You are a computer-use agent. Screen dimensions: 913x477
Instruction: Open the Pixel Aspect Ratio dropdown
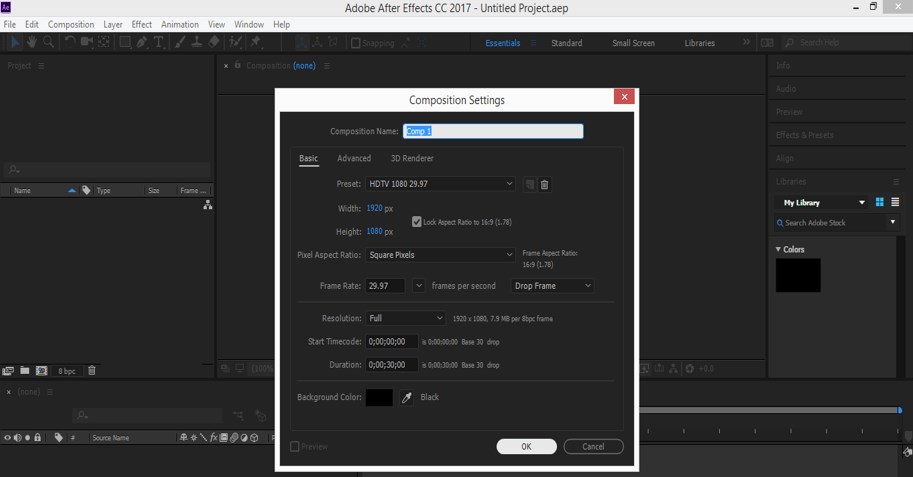(x=441, y=255)
